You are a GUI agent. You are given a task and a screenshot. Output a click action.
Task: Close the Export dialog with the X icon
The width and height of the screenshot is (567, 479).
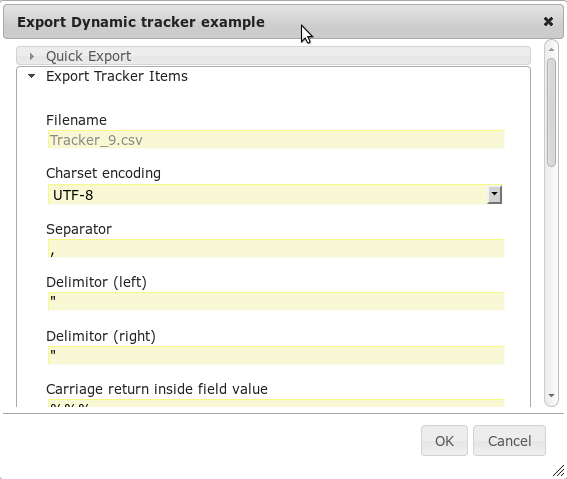click(548, 22)
